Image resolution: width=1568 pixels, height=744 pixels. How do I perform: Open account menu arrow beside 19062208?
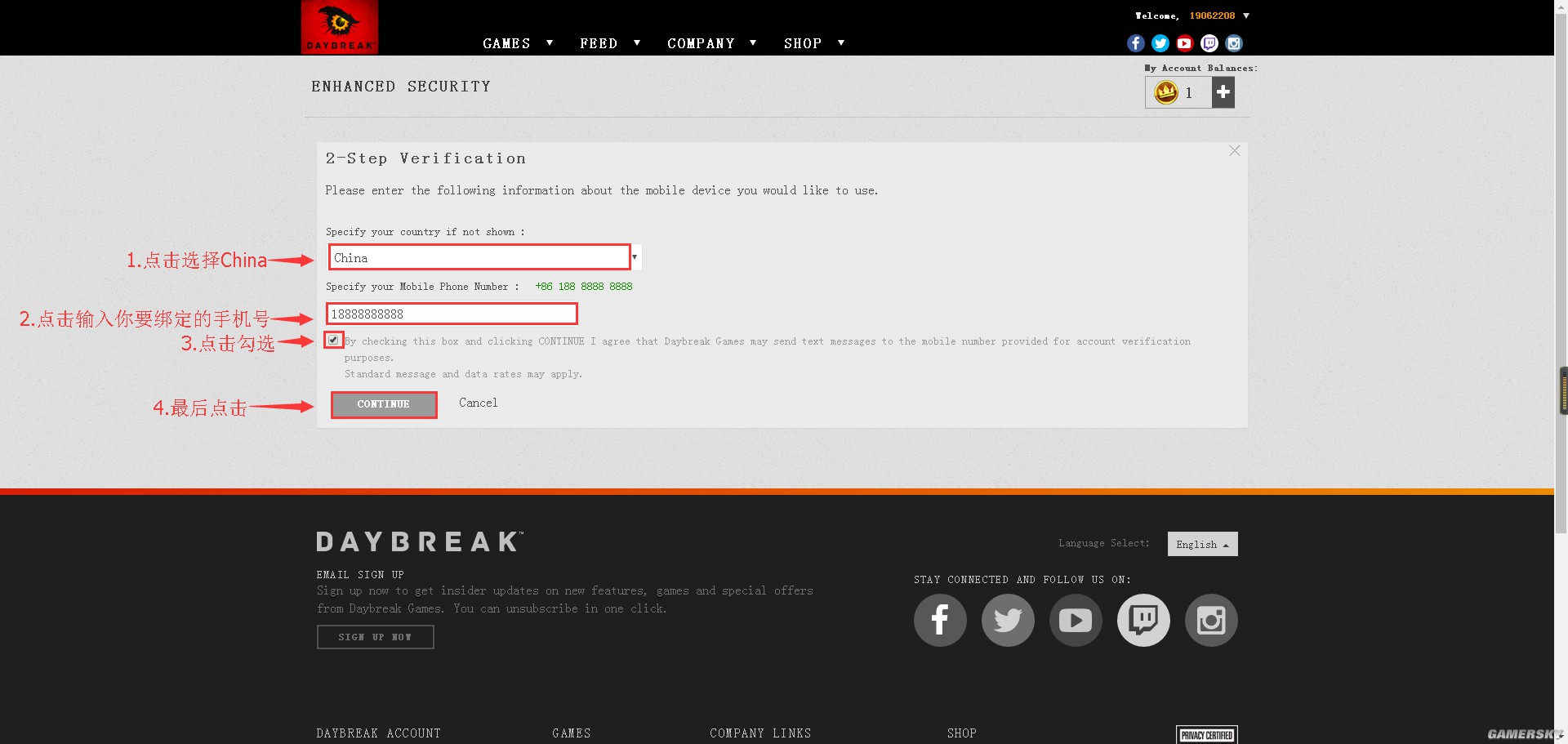[1246, 16]
